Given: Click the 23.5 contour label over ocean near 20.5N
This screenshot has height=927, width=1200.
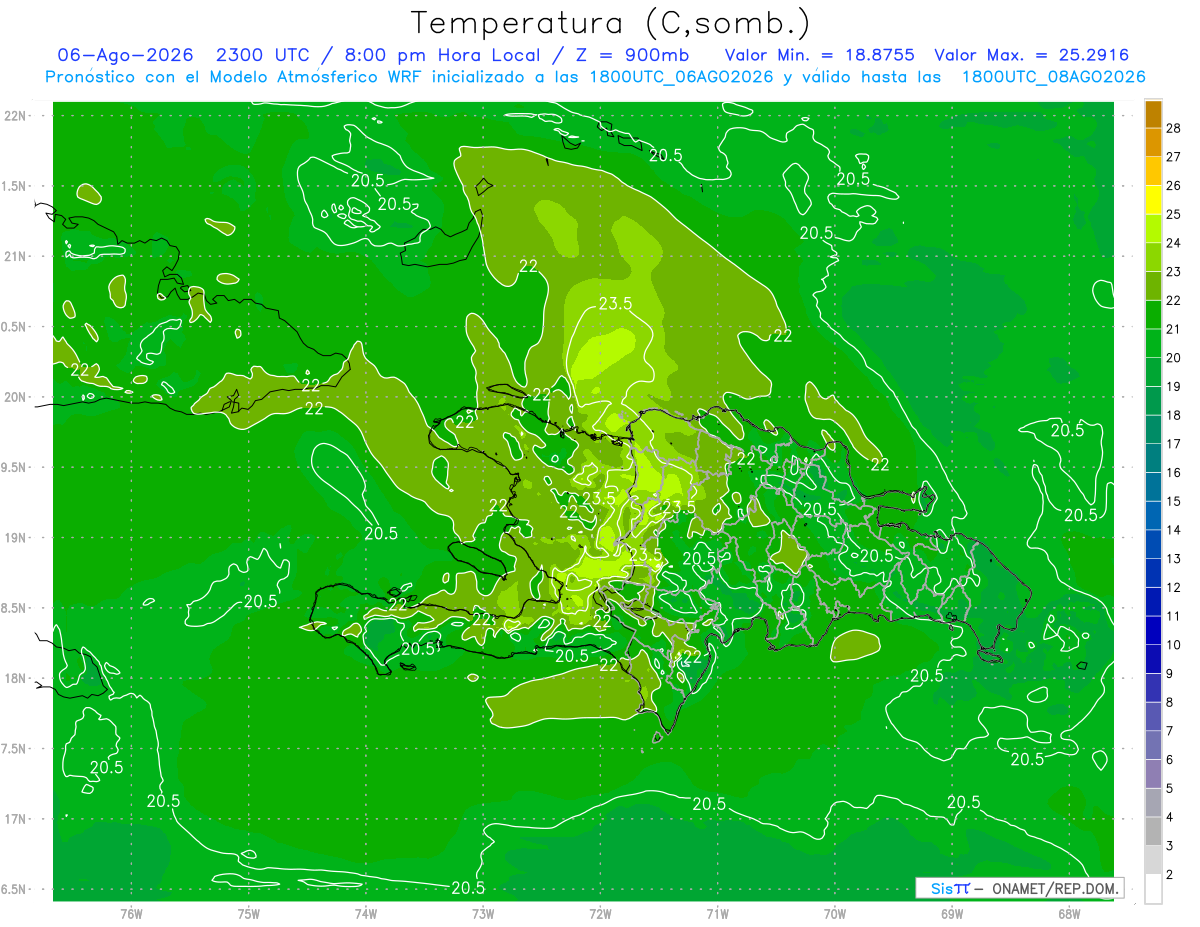Looking at the screenshot, I should 615,304.
